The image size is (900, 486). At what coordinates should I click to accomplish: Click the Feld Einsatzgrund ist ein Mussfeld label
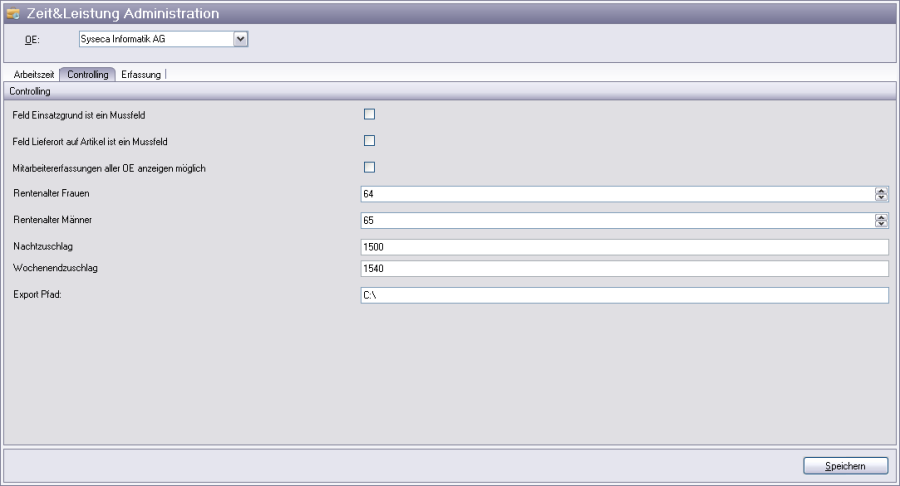pos(79,115)
